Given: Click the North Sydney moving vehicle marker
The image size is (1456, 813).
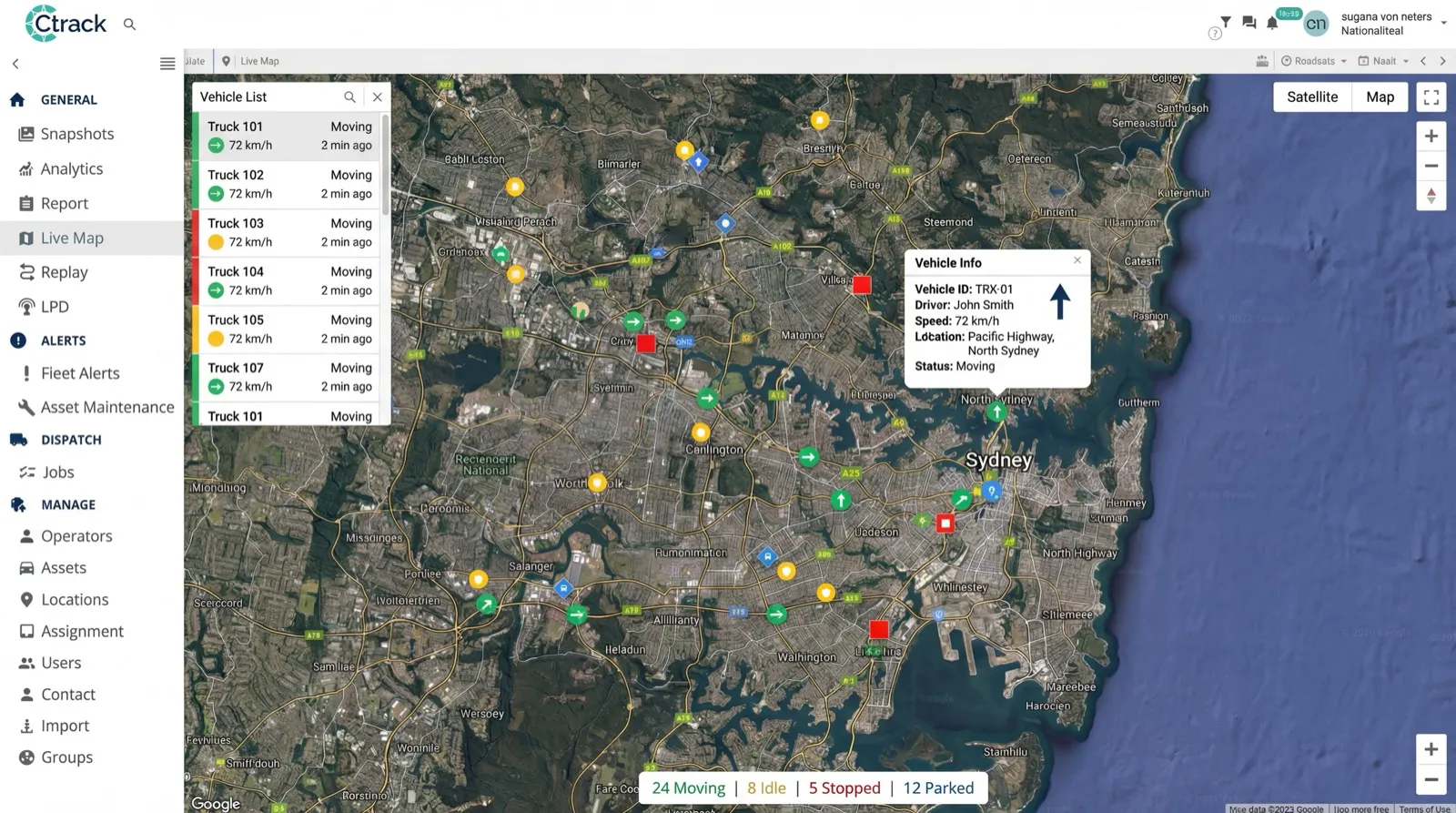Looking at the screenshot, I should click(997, 412).
